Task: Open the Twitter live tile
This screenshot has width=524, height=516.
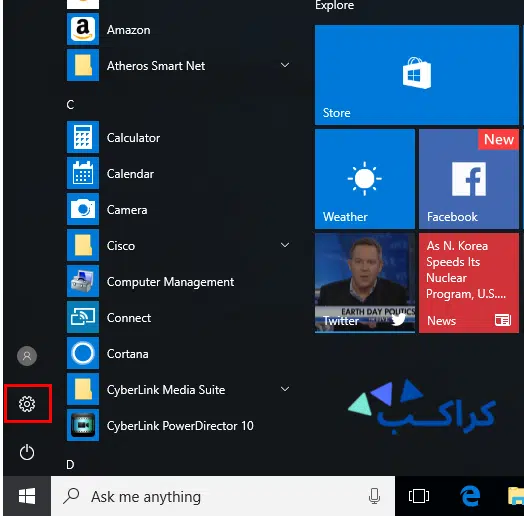Action: (365, 283)
